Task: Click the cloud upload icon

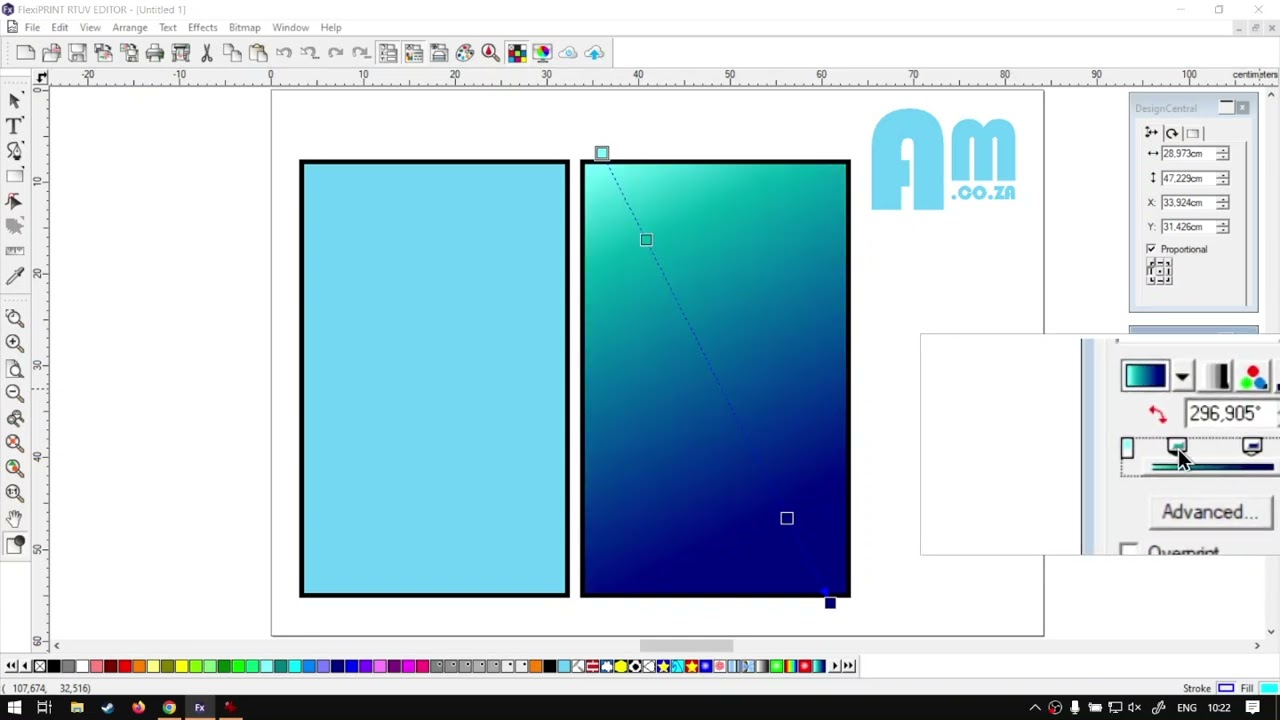Action: (594, 53)
